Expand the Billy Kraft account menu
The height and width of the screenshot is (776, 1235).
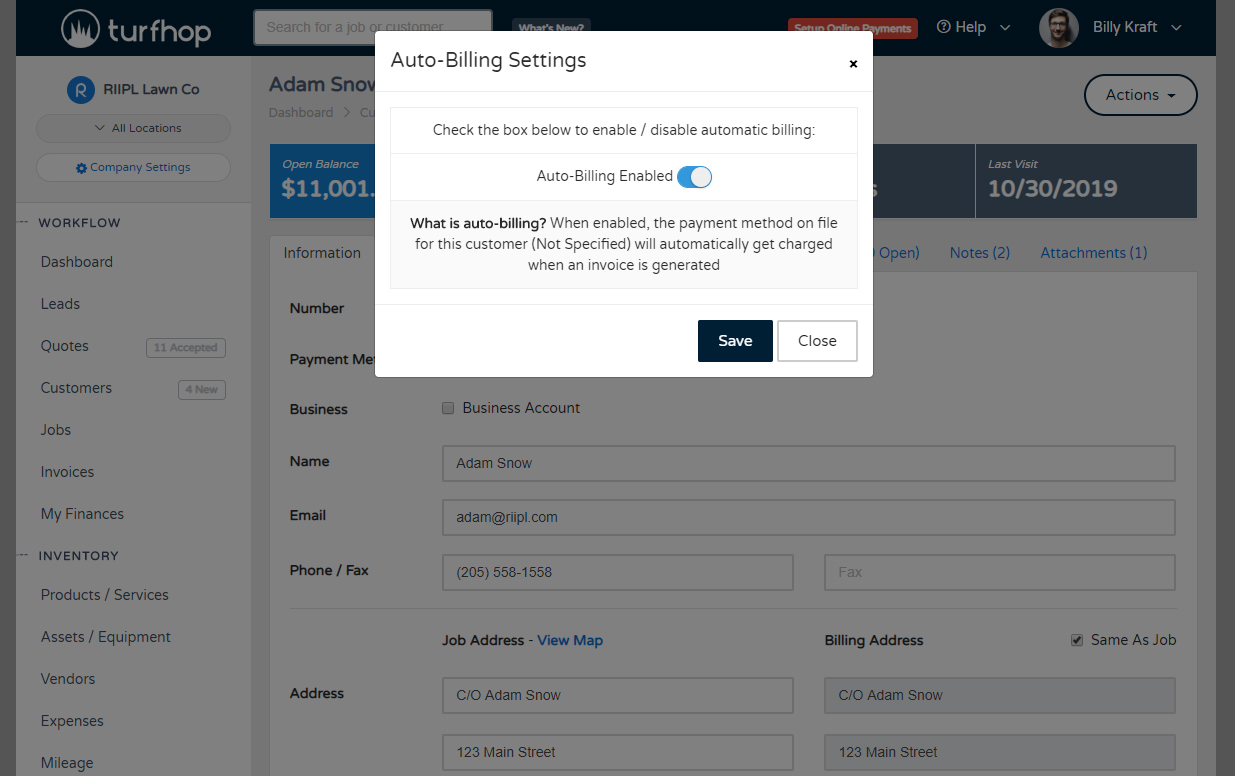tap(1176, 27)
